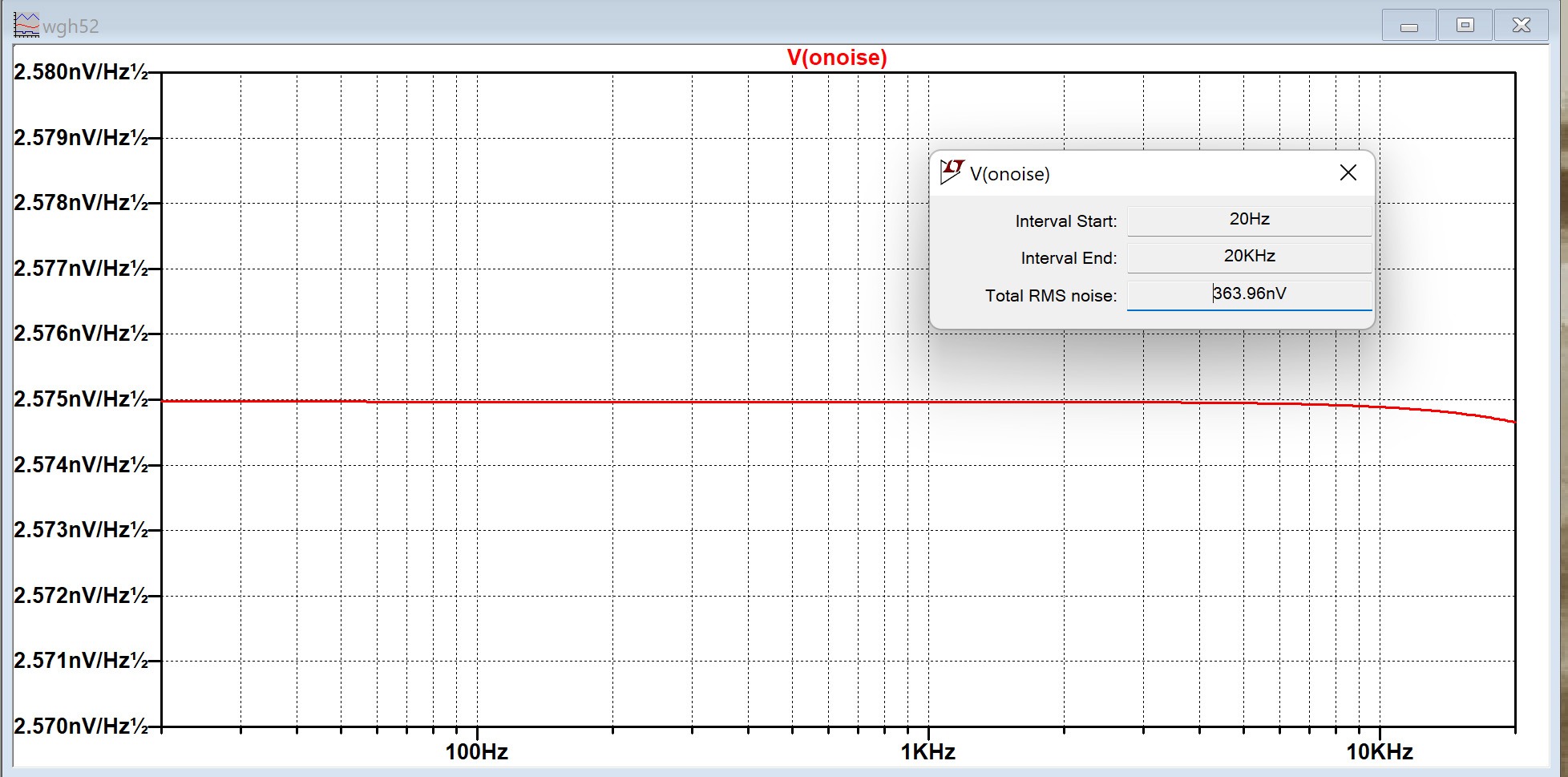
Task: Click the 1KHz frequency axis label
Action: (x=928, y=752)
